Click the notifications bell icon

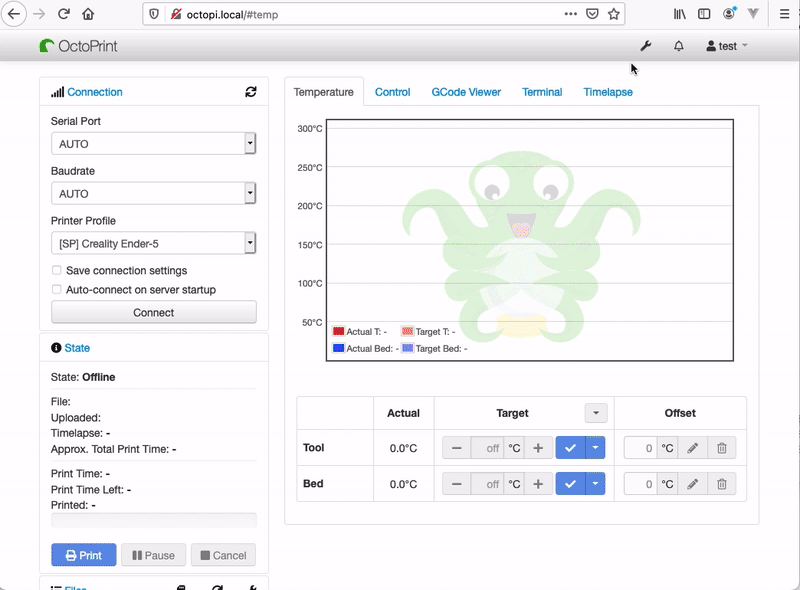[679, 46]
